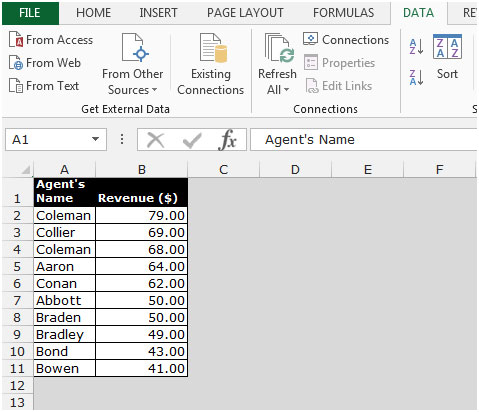Click the formula bar showing Agent's Name
Image resolution: width=479 pixels, height=412 pixels.
[x=364, y=140]
